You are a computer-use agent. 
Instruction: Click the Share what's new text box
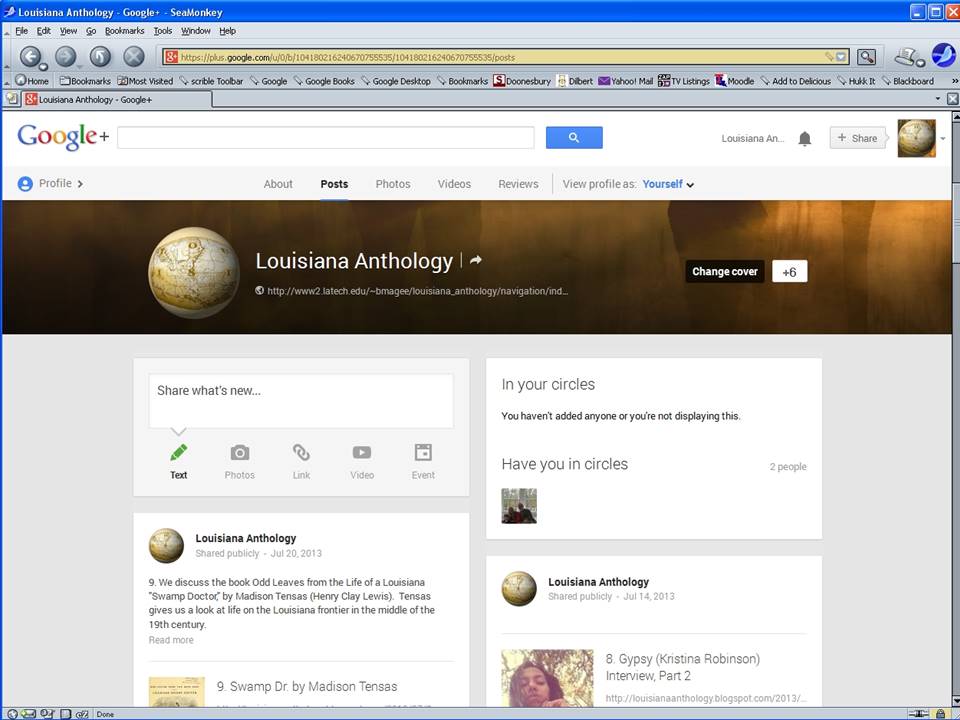(x=301, y=400)
